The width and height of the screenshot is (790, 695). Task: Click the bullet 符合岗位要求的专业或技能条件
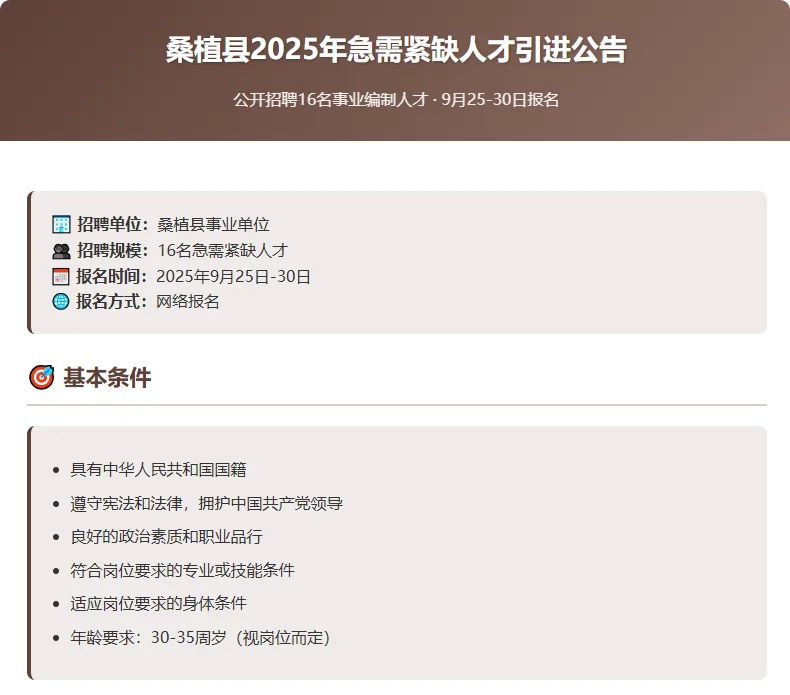182,571
